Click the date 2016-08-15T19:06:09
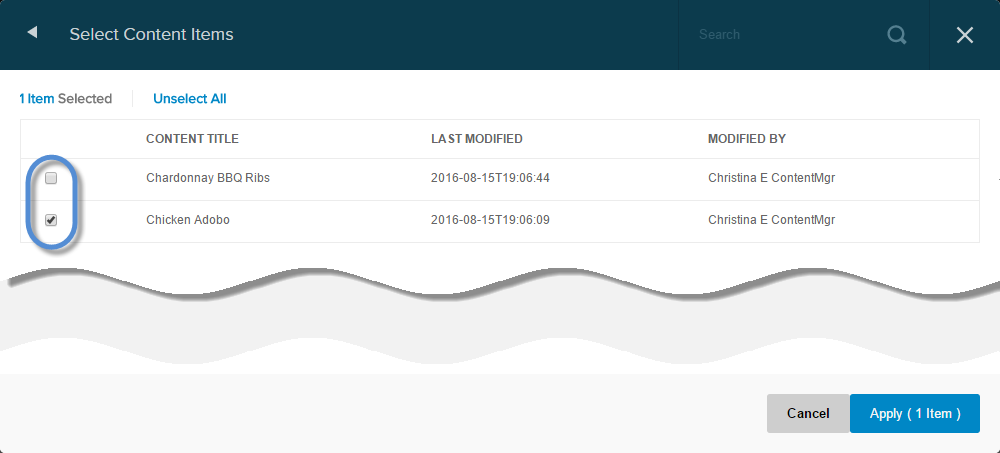Screen dimensions: 1000x453 click(490, 220)
